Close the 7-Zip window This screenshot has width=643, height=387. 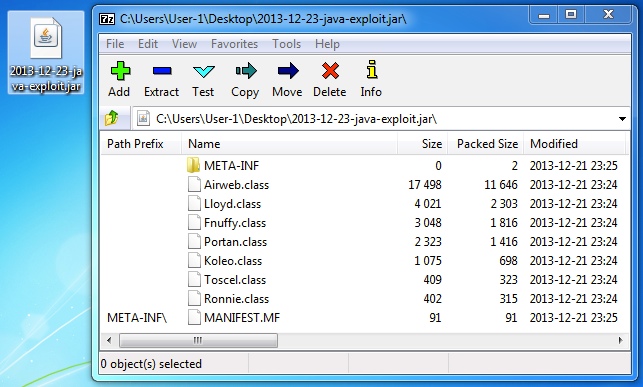(x=608, y=16)
